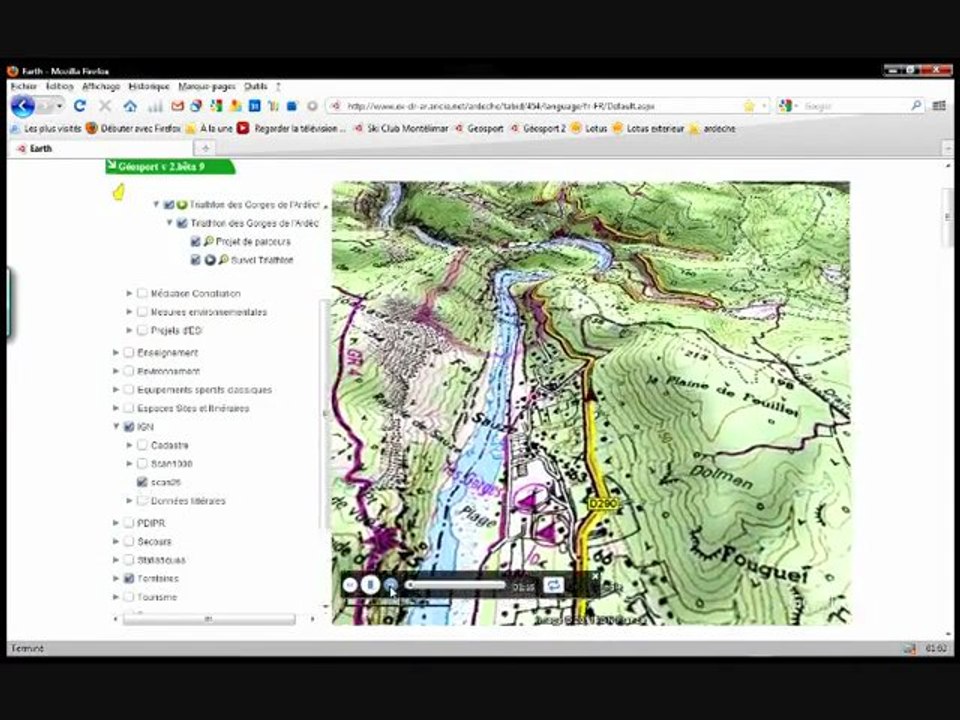Collapse the top Triathlon des Gorges node
960x720 pixels.
pos(156,204)
